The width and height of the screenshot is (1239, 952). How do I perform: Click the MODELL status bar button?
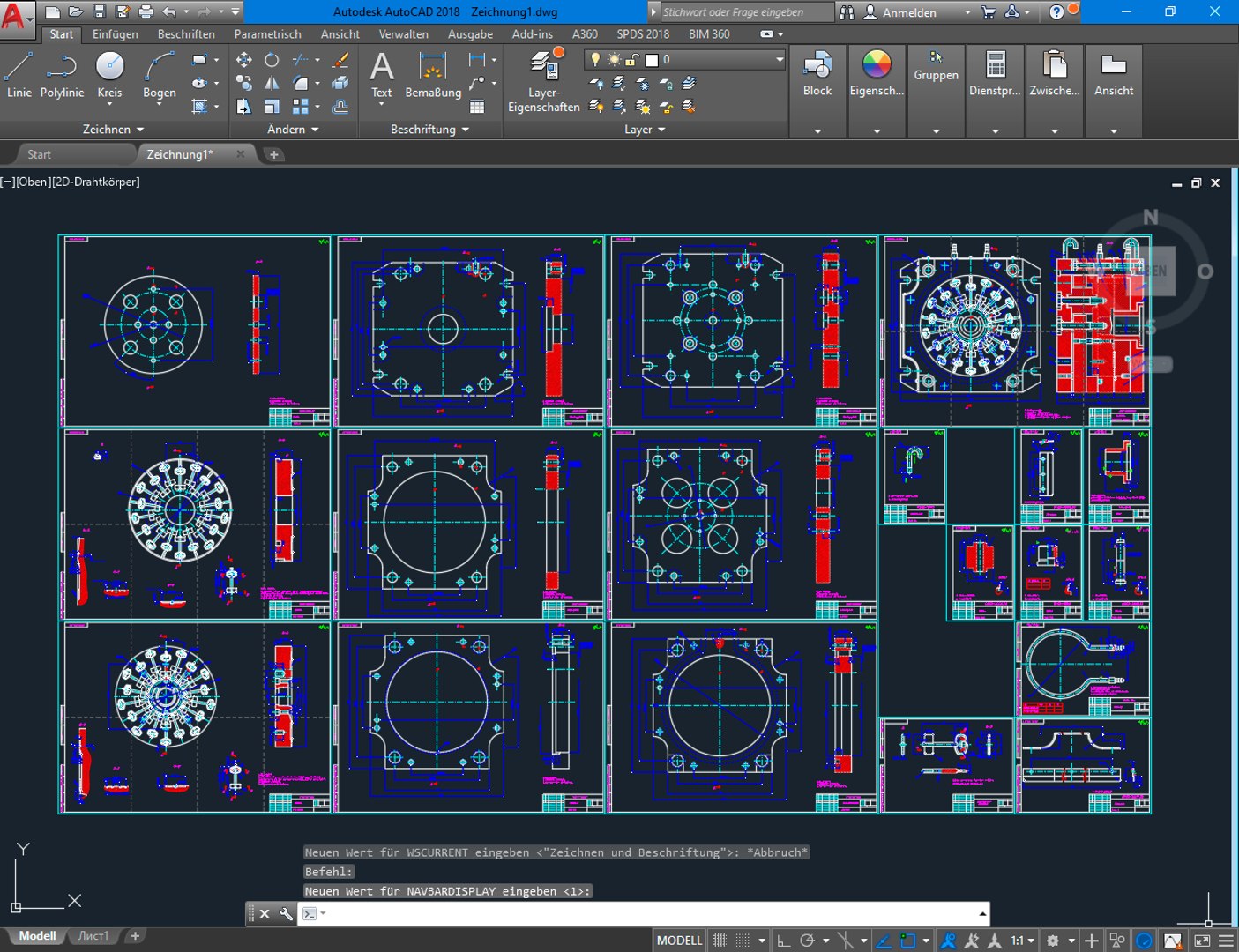coord(679,941)
